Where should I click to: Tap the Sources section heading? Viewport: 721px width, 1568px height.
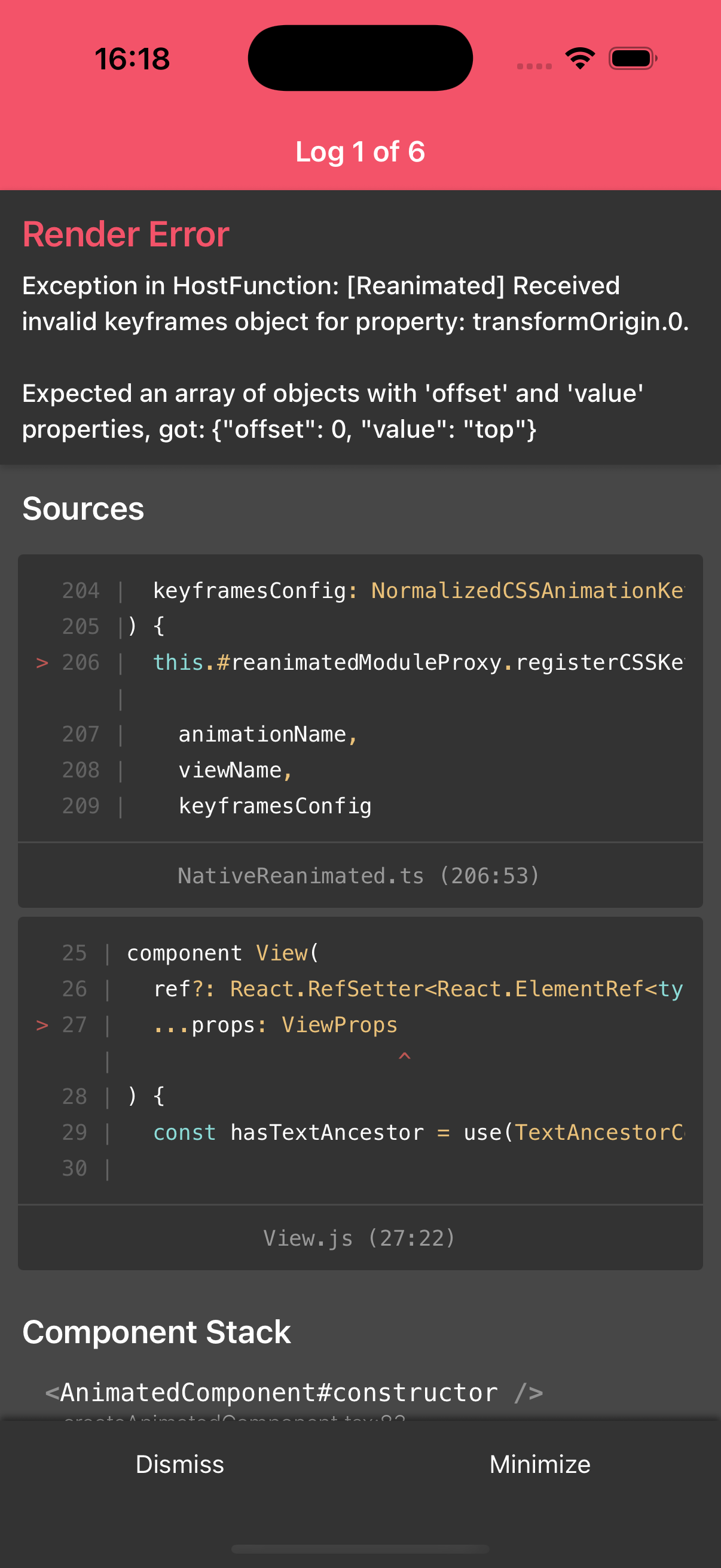click(83, 509)
